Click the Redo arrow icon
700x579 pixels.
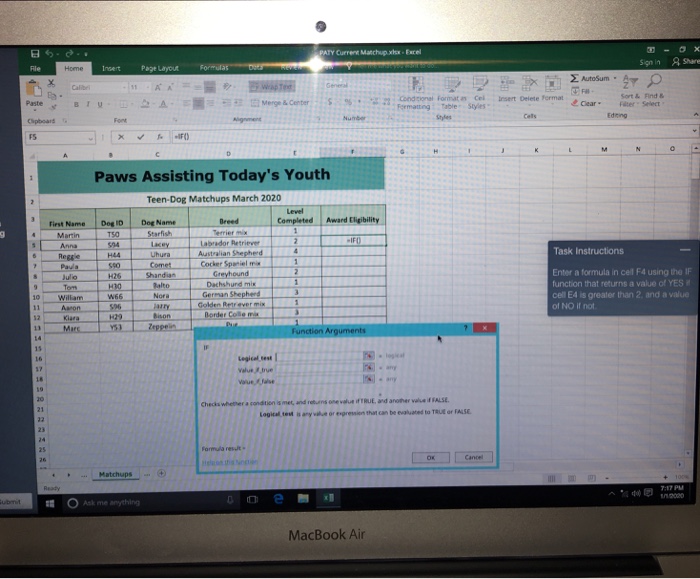click(x=69, y=54)
